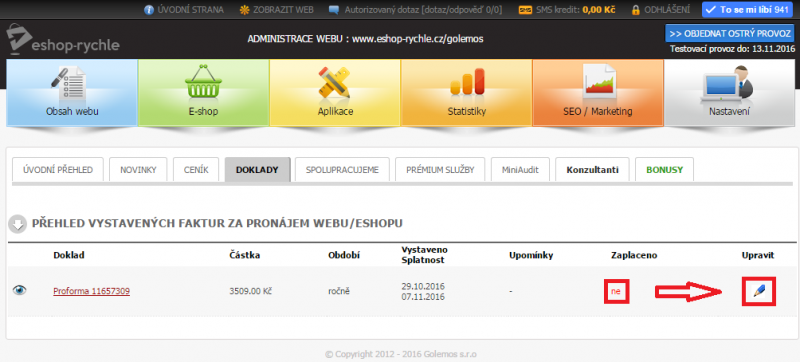Screen dimensions: 800x362
Task: Open the MiniAudit tab
Action: [520, 170]
